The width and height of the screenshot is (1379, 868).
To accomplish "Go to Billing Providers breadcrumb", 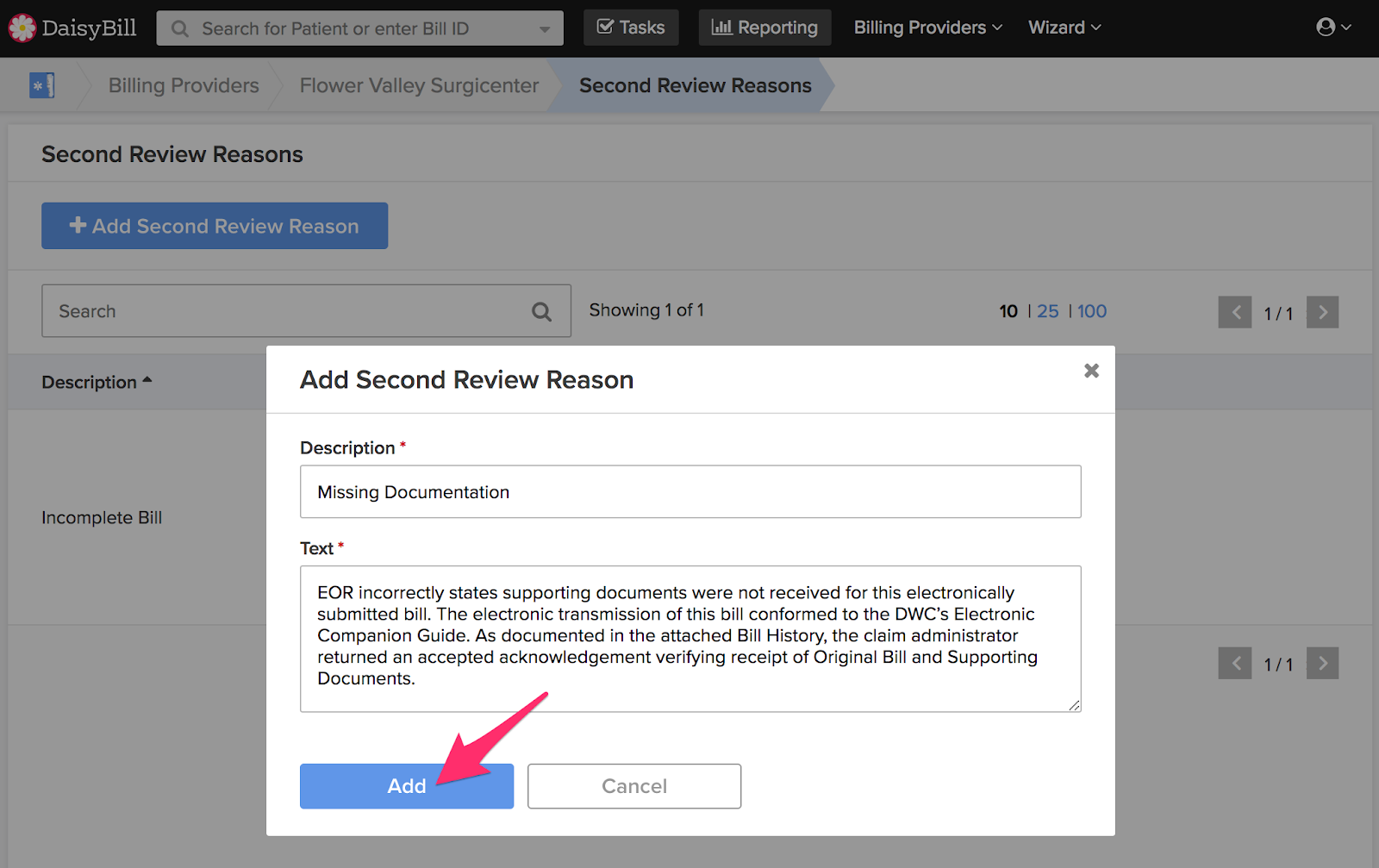I will coord(184,85).
